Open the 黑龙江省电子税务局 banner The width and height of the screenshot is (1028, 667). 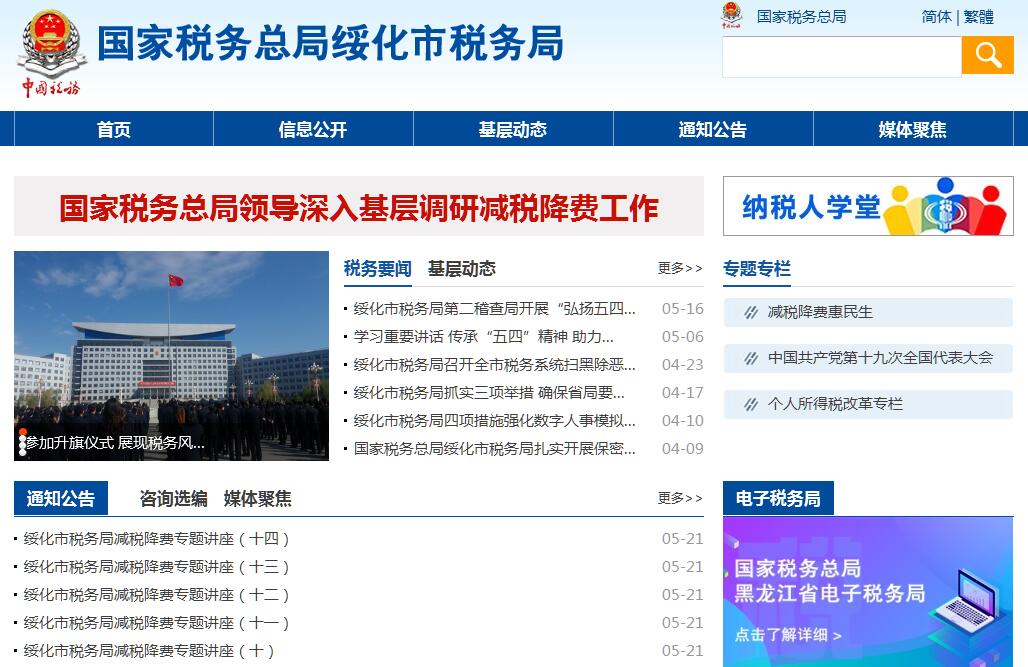pyautogui.click(x=867, y=591)
